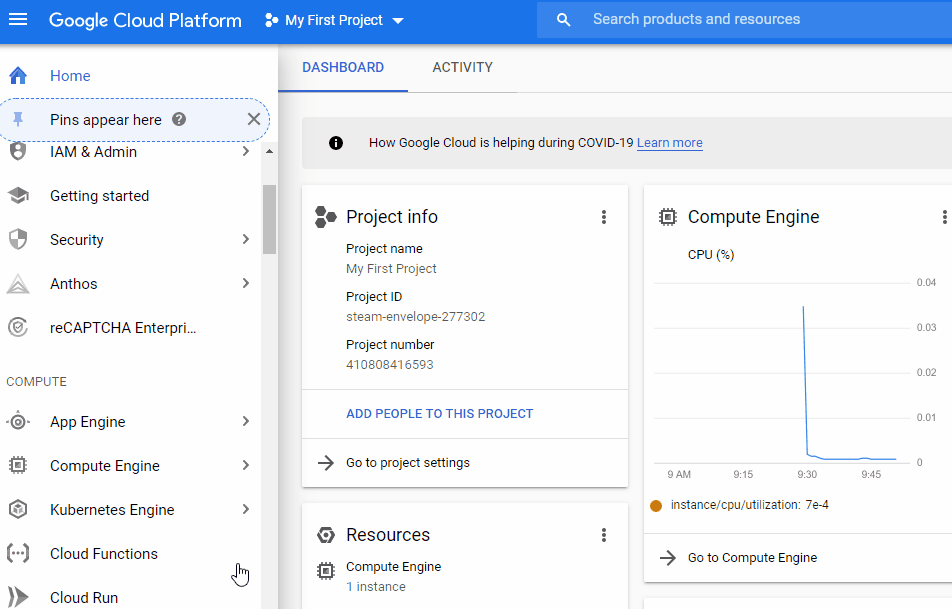Click the Google Cloud Platform logo text
This screenshot has width=952, height=609.
pos(145,20)
